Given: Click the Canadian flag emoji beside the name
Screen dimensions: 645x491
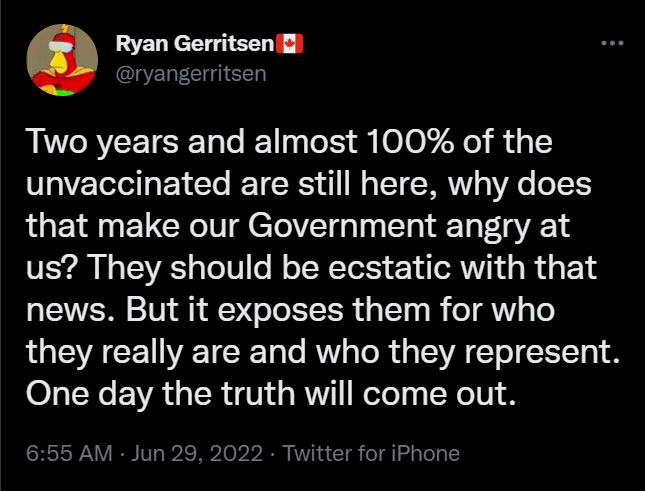Looking at the screenshot, I should coord(294,45).
